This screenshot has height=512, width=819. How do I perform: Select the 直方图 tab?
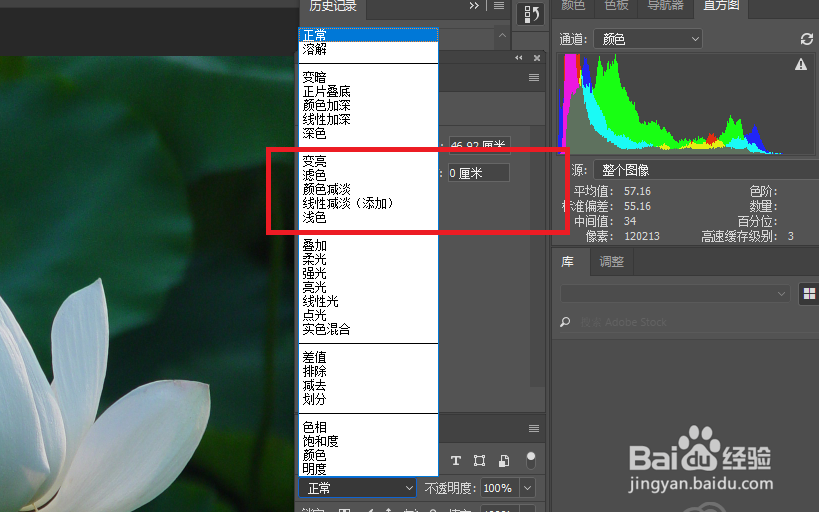pyautogui.click(x=721, y=6)
